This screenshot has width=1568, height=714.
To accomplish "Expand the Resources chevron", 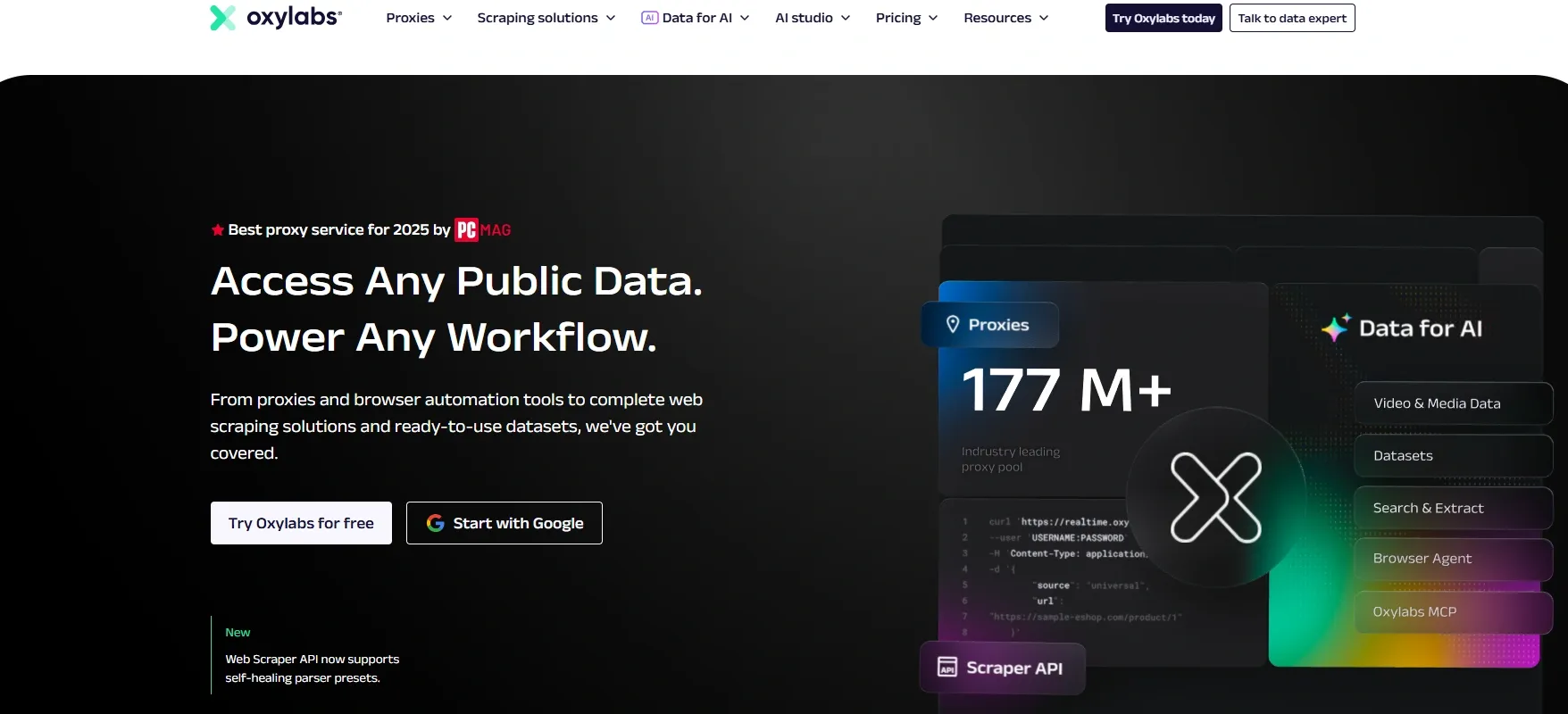I will point(1044,18).
